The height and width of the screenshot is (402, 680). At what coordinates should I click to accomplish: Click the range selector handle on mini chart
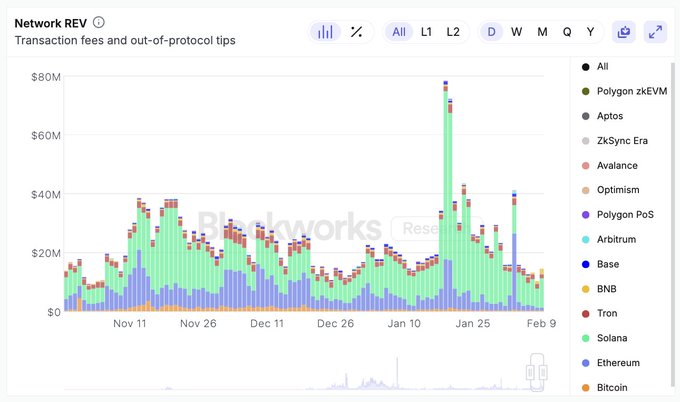pos(537,372)
